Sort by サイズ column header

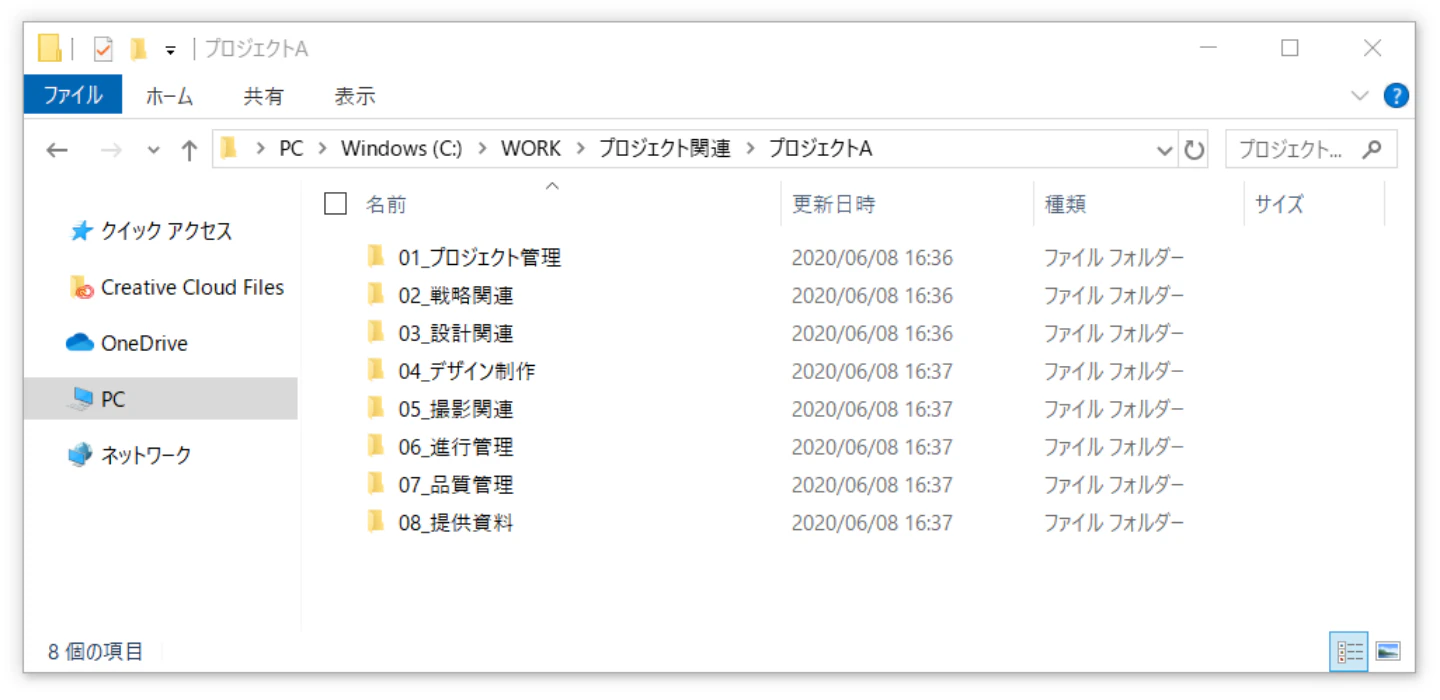pyautogui.click(x=1279, y=204)
